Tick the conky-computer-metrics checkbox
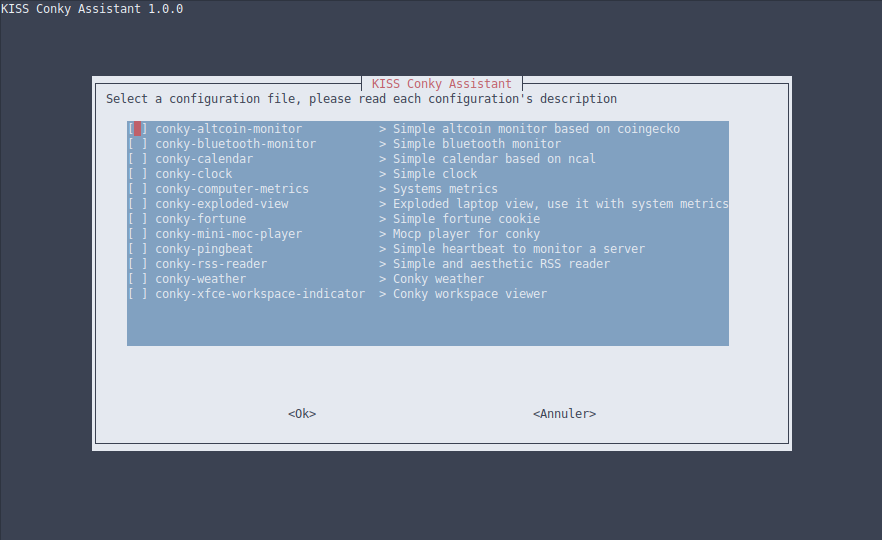Image resolution: width=882 pixels, height=540 pixels. [137, 189]
